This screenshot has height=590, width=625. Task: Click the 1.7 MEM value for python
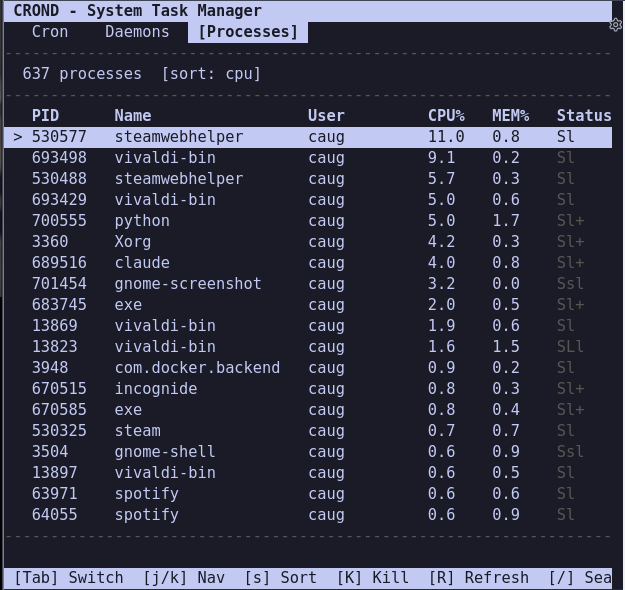point(506,221)
